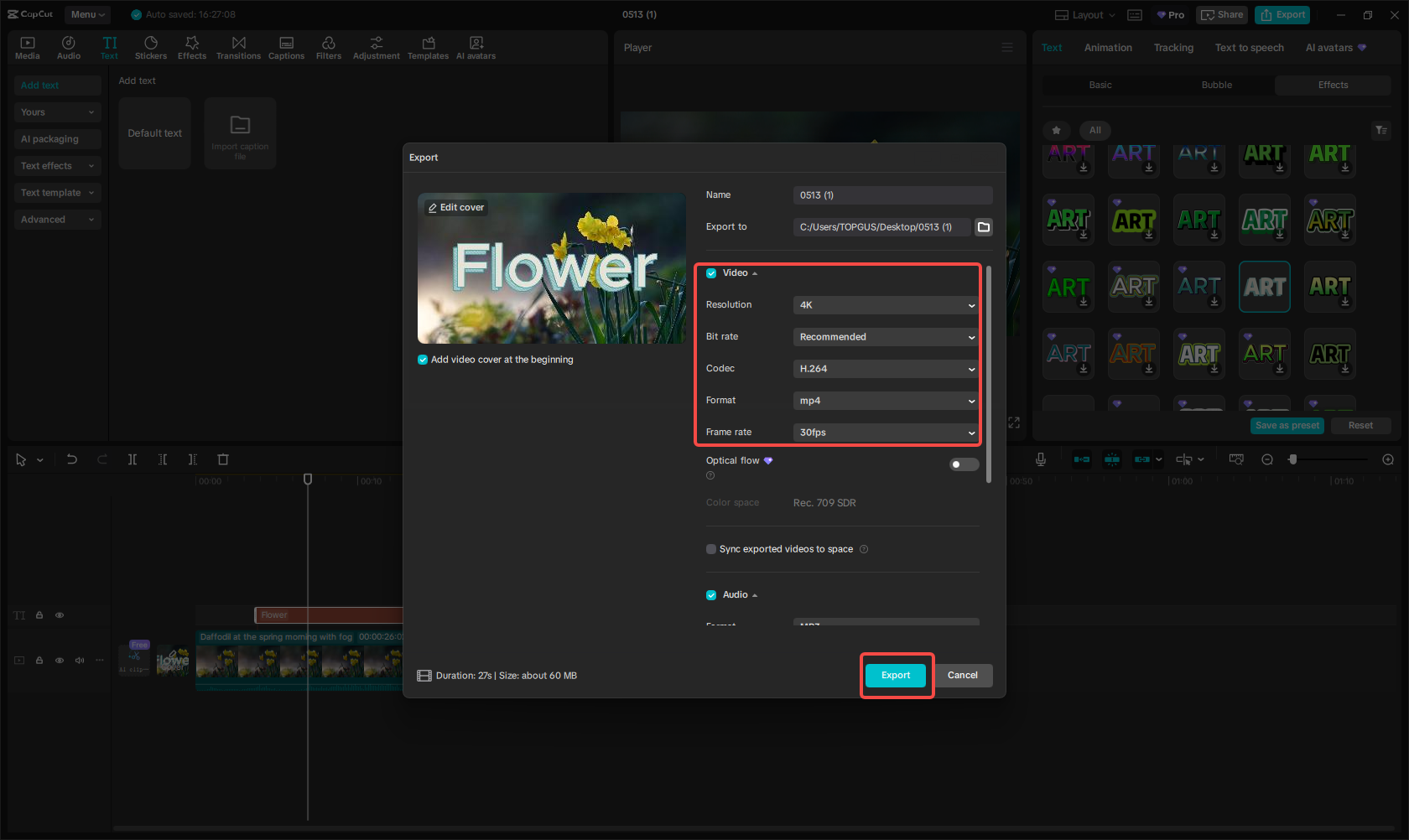1409x840 pixels.
Task: Click the Name field containing 0513 (1)
Action: 893,195
